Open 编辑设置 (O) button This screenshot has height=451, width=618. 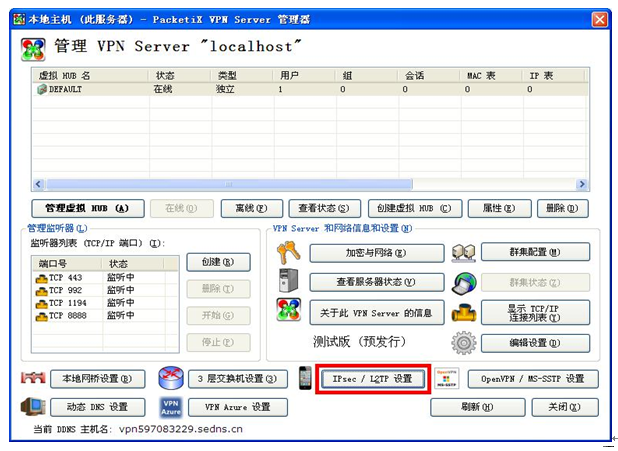coord(535,343)
